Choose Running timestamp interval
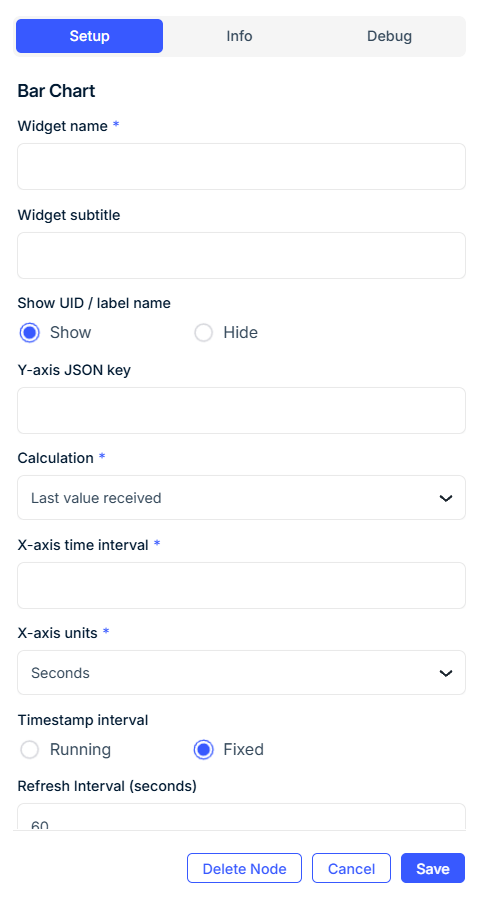The height and width of the screenshot is (897, 478). point(30,749)
